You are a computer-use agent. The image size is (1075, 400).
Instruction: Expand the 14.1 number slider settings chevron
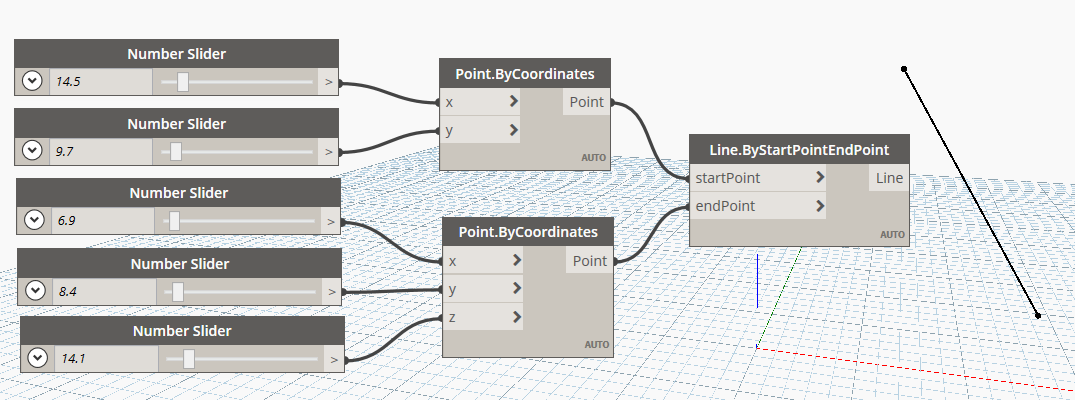click(37, 358)
